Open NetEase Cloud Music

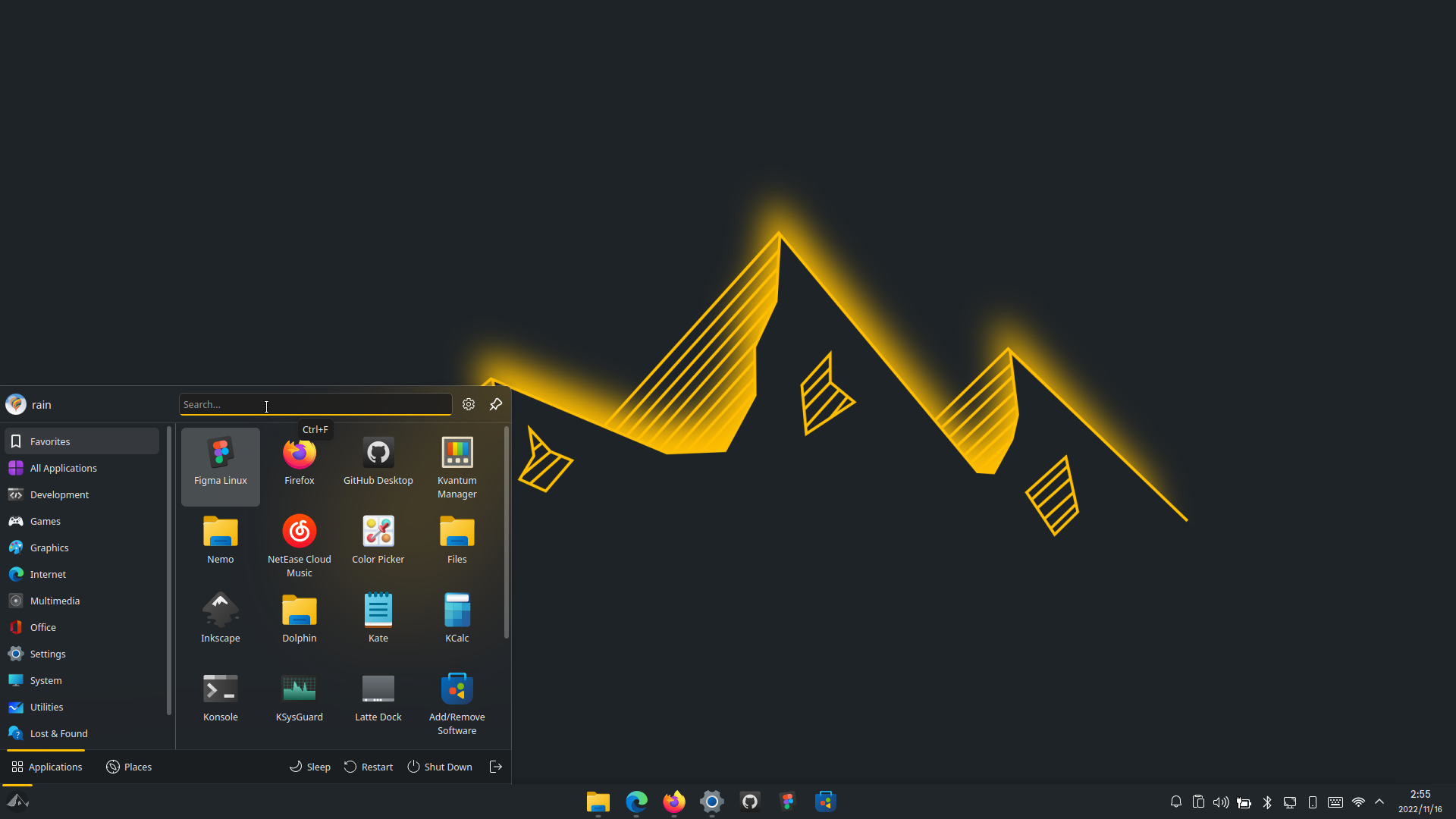pyautogui.click(x=300, y=545)
